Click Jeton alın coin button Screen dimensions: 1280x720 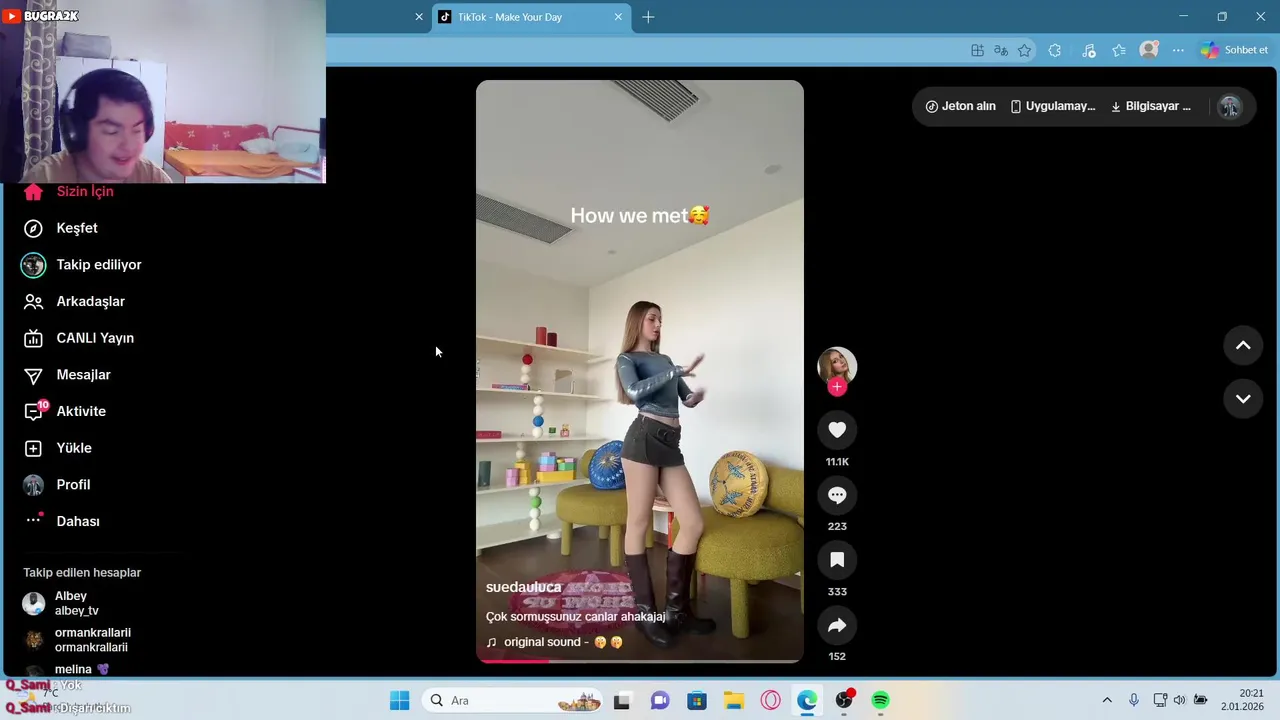coord(960,106)
